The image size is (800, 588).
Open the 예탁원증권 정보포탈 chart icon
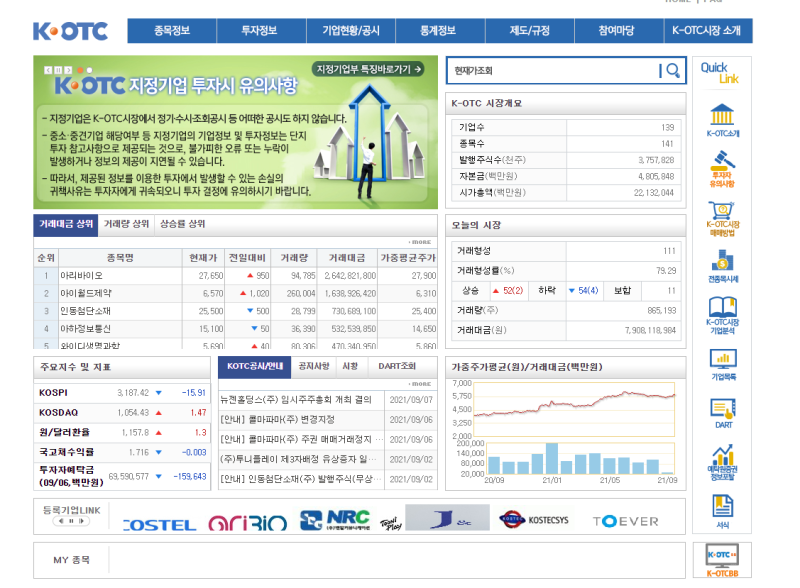[722, 462]
